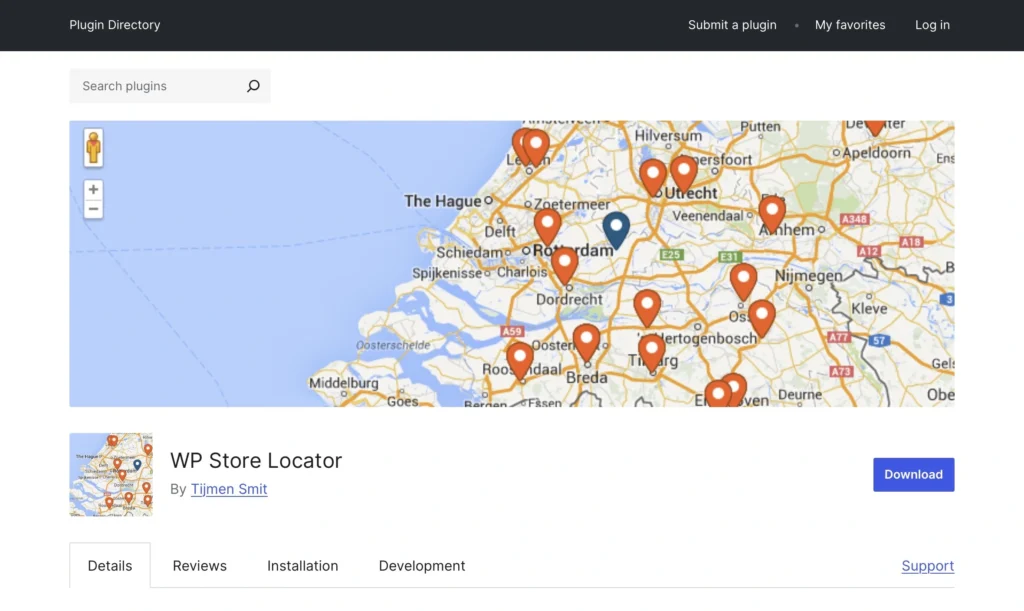This screenshot has height=611, width=1024.
Task: Click the search magnifying glass icon
Action: tap(252, 86)
